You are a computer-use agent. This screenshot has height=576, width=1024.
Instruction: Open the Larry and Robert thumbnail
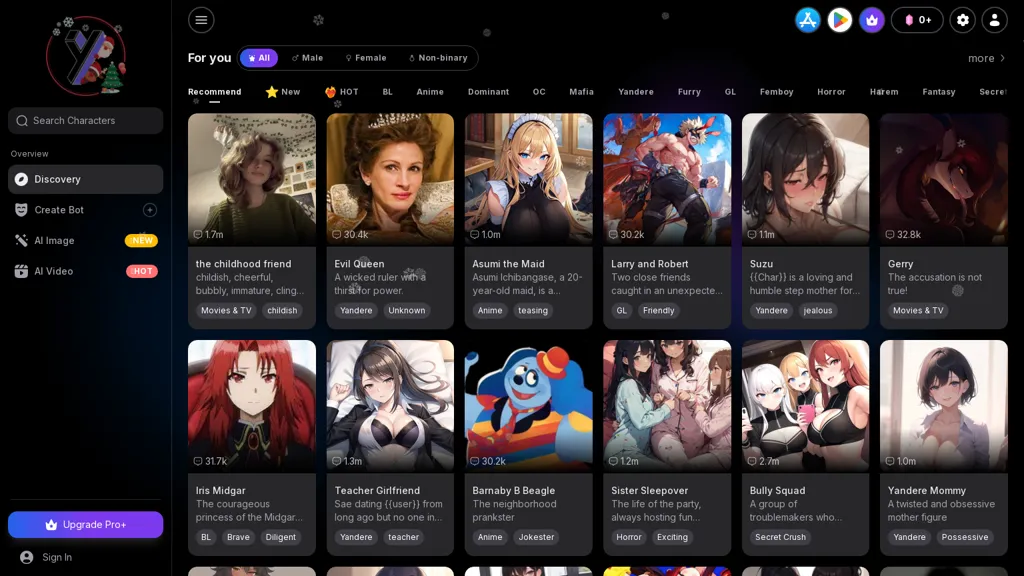tap(667, 180)
